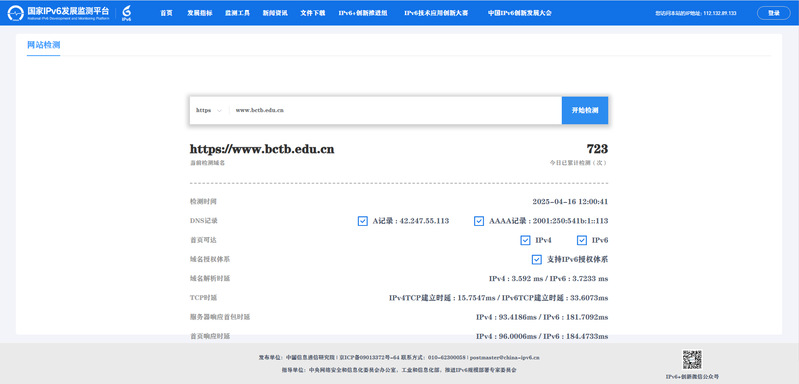This screenshot has height=384, width=799.
Task: Toggle the AAAA记录 checkbox
Action: 478,221
